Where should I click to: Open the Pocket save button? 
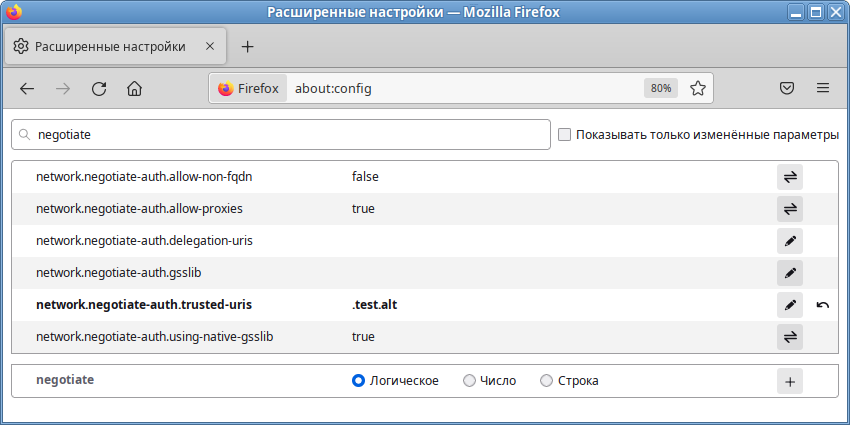(787, 88)
